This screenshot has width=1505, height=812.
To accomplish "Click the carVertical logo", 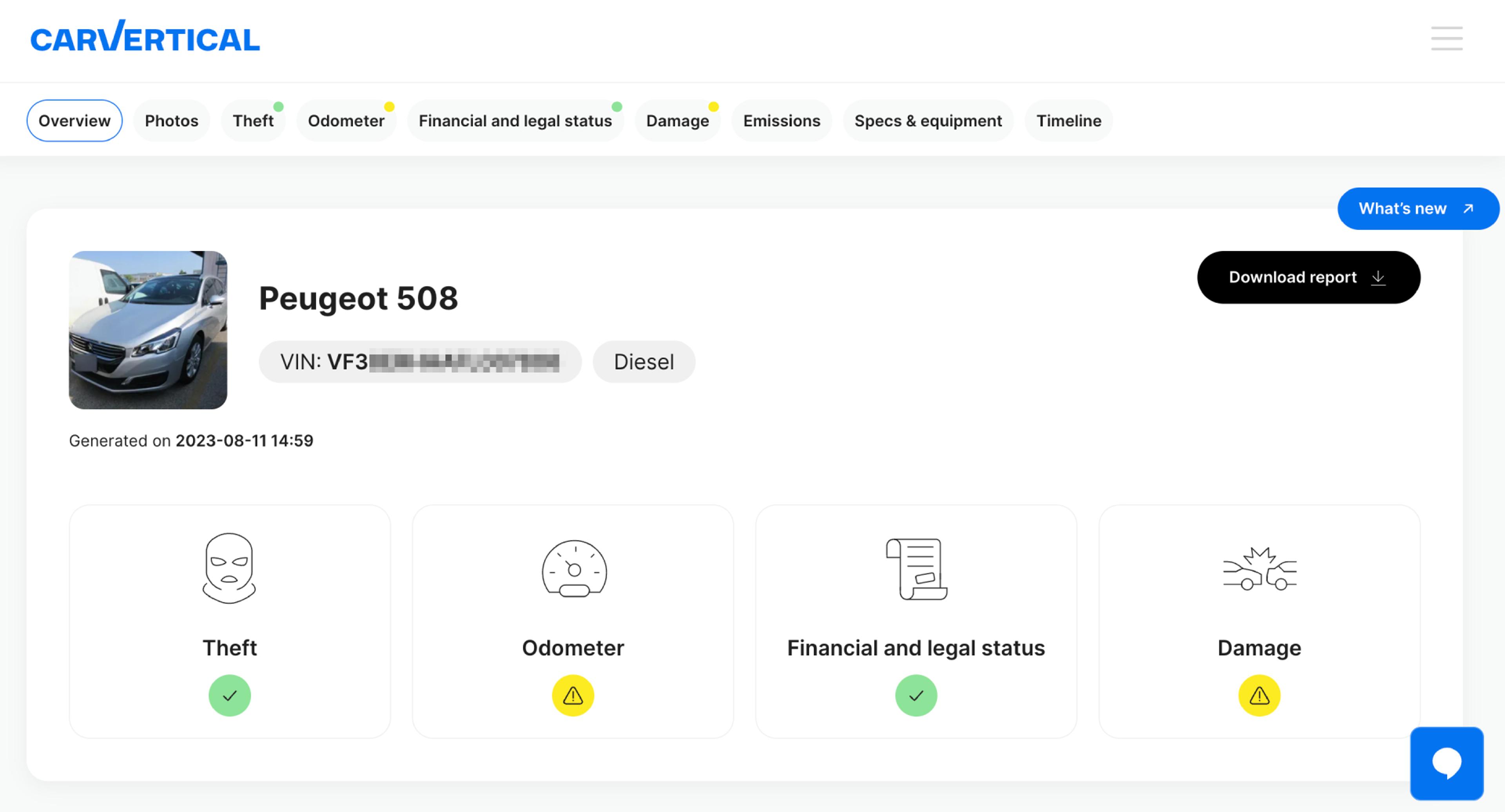I will (145, 37).
